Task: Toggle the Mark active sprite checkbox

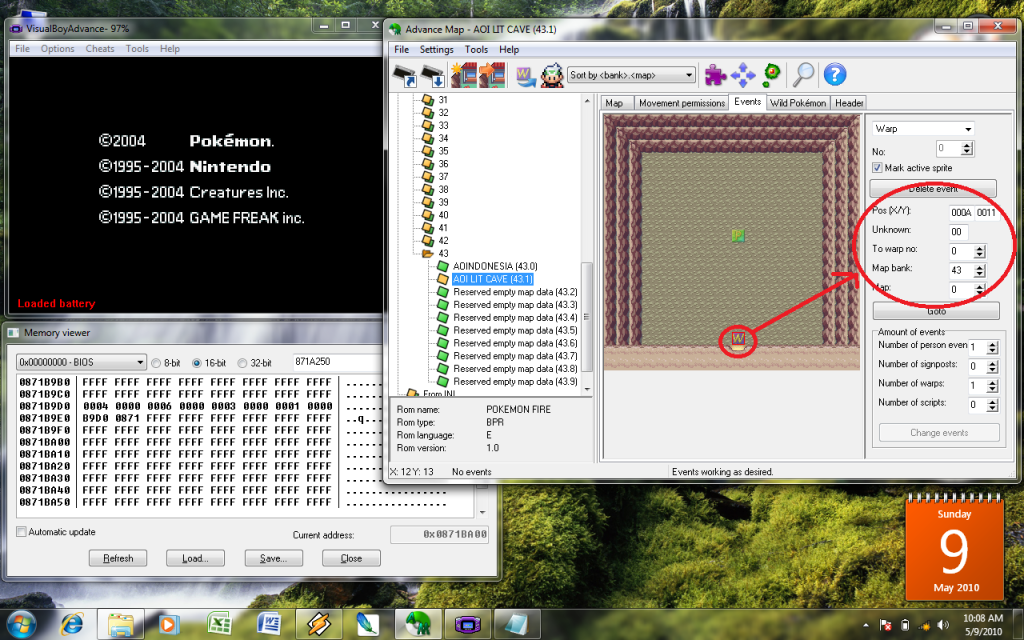Action: pos(877,168)
